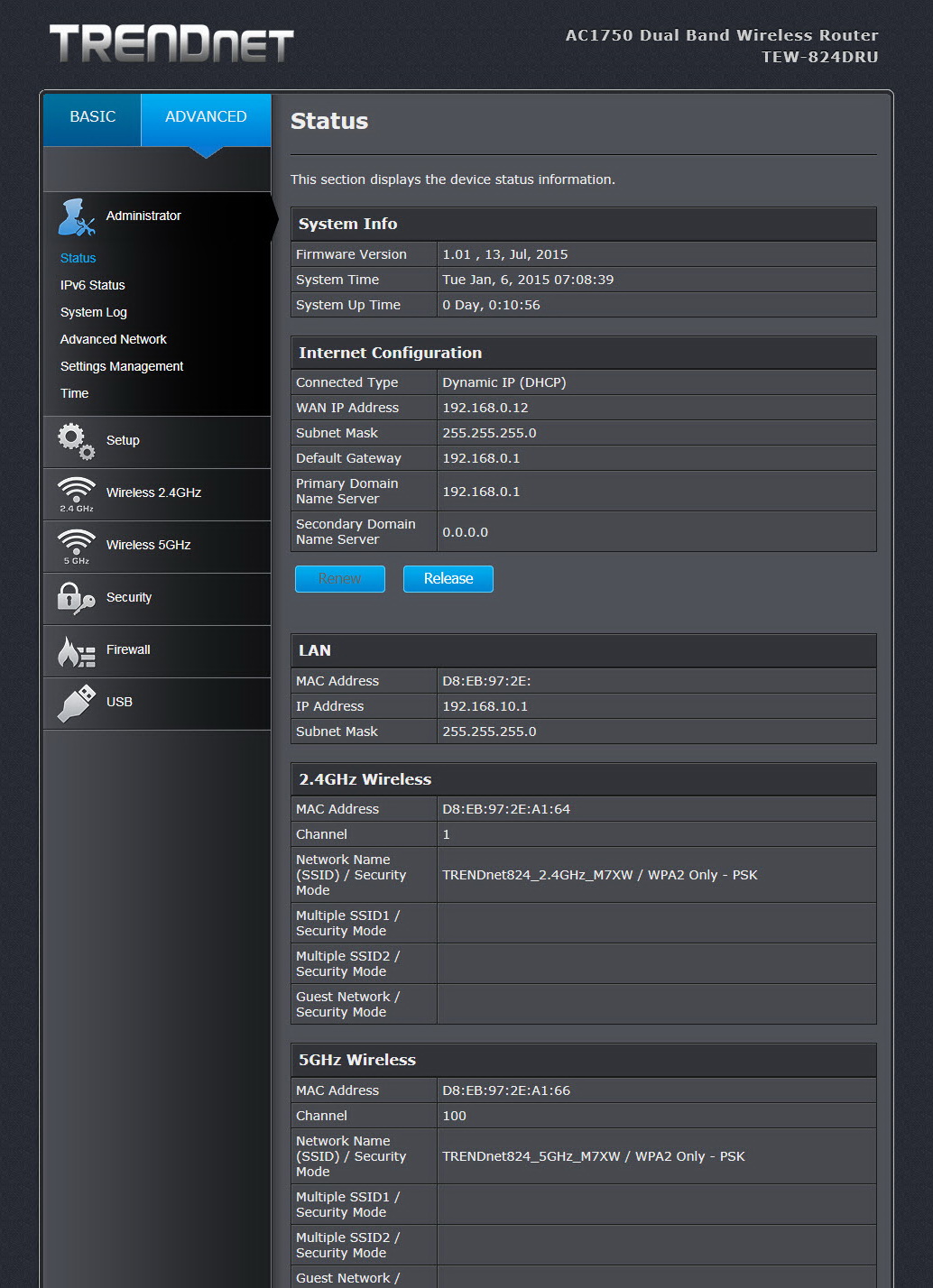Click the Wireless 5GHz wifi icon
This screenshot has width=933, height=1288.
(76, 547)
